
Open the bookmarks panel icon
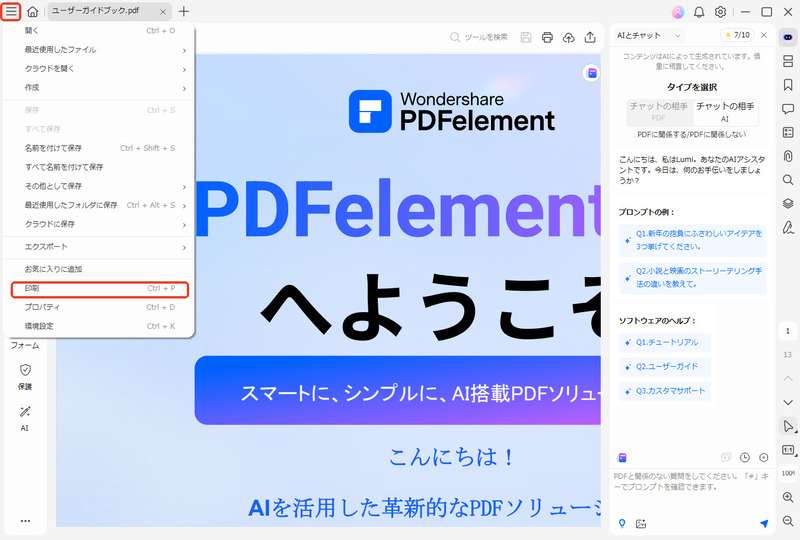(788, 85)
